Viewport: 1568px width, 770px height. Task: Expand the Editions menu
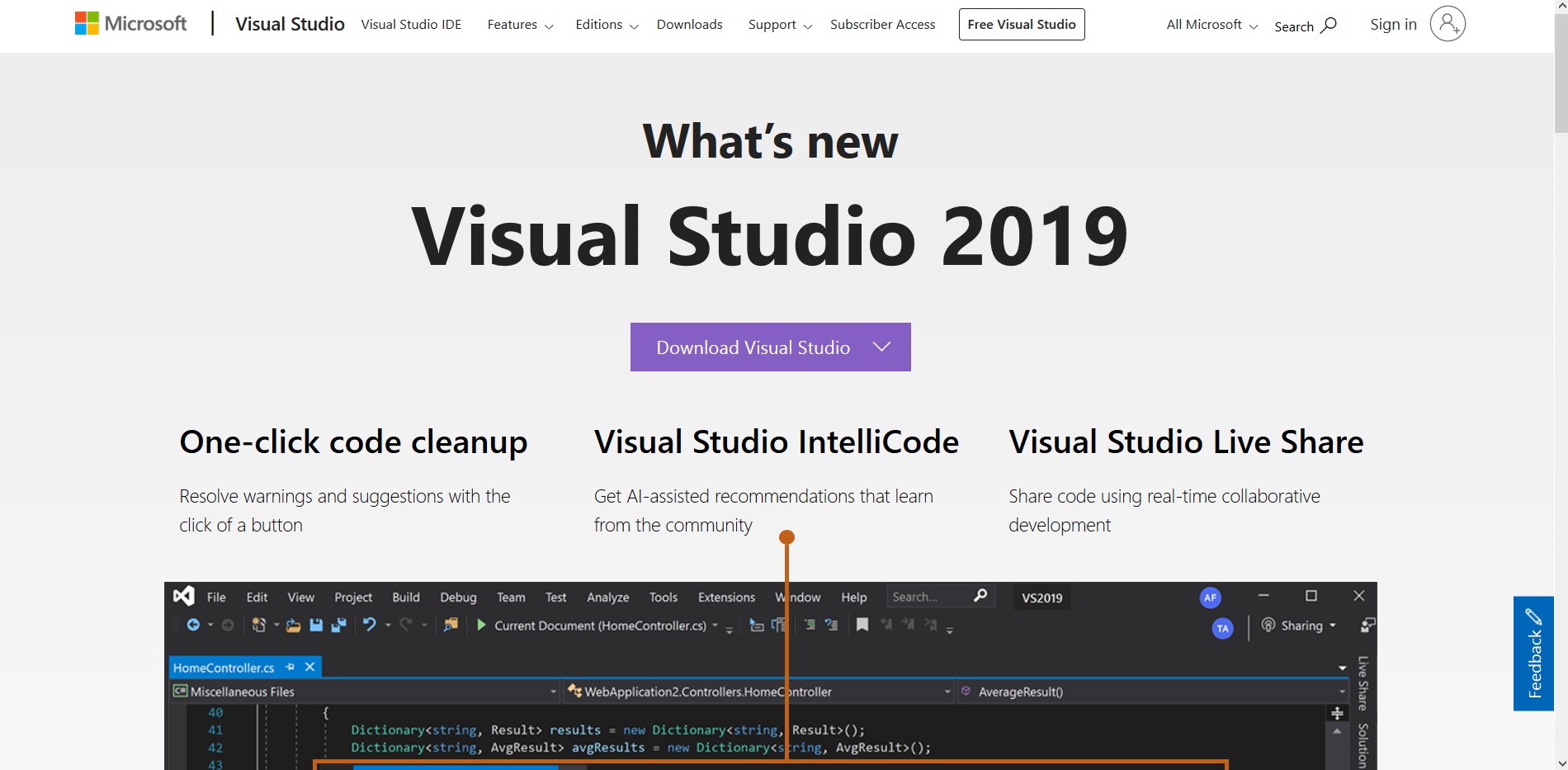coord(607,25)
